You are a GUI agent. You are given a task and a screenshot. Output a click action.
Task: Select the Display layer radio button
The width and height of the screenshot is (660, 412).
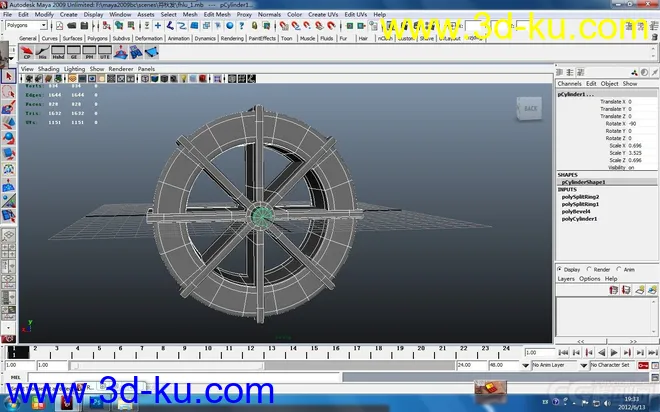tap(560, 269)
